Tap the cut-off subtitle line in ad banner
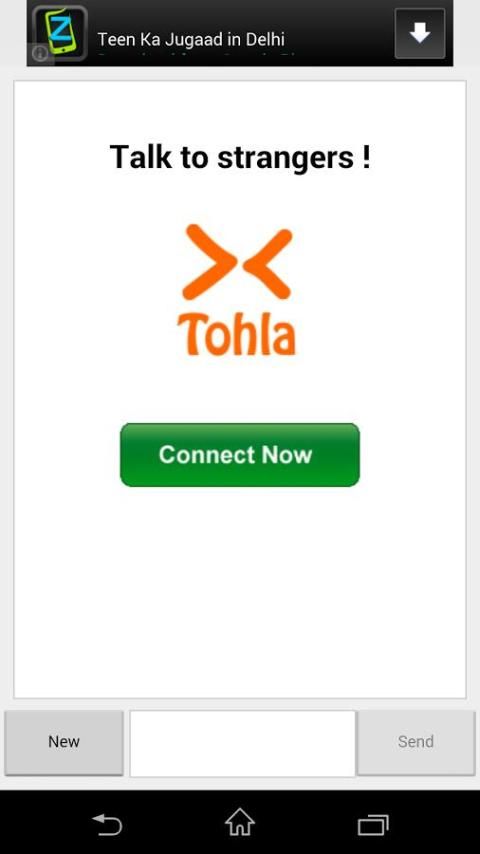 point(196,55)
